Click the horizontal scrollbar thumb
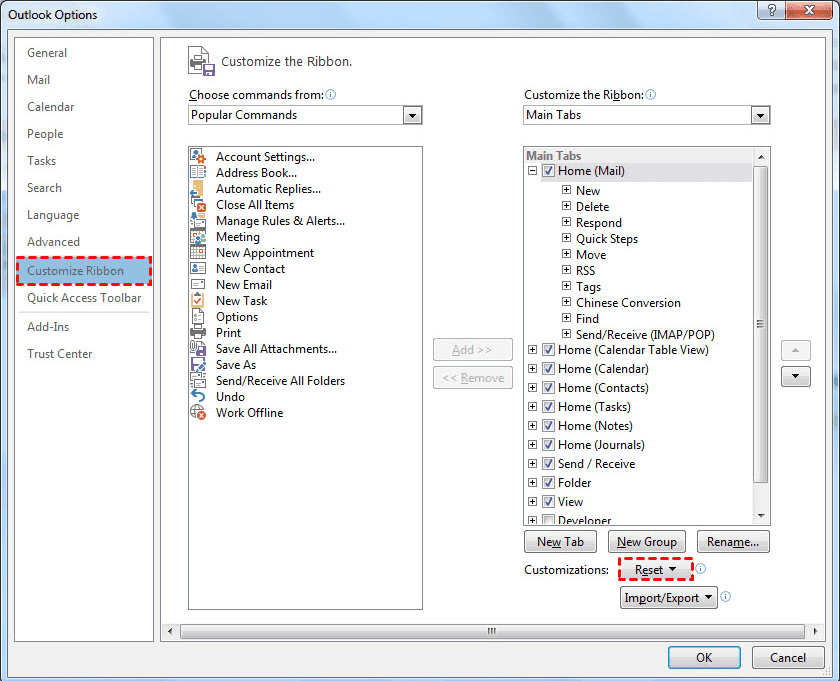Image resolution: width=840 pixels, height=681 pixels. (492, 631)
